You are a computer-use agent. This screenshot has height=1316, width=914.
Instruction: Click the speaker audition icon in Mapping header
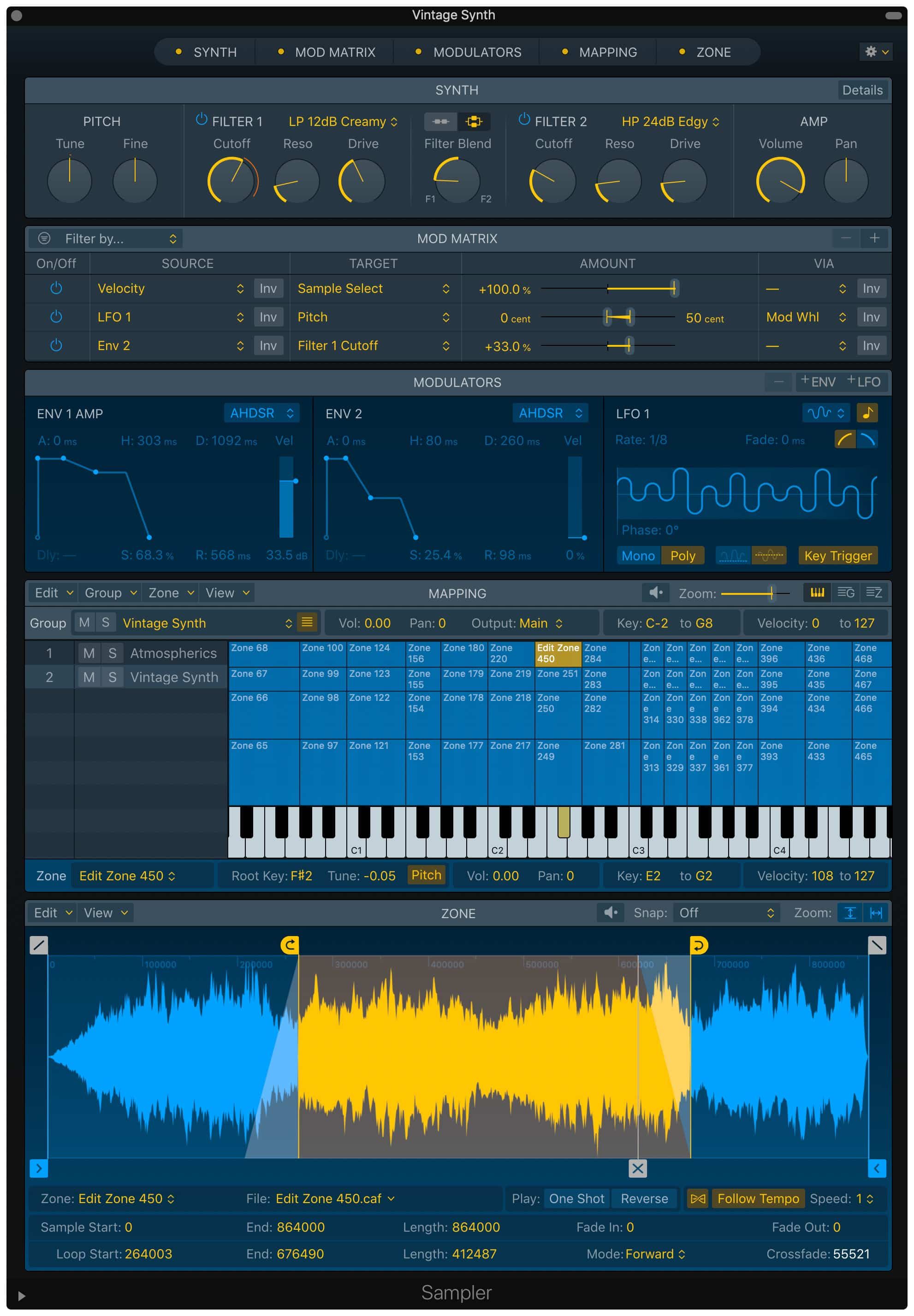click(x=655, y=593)
